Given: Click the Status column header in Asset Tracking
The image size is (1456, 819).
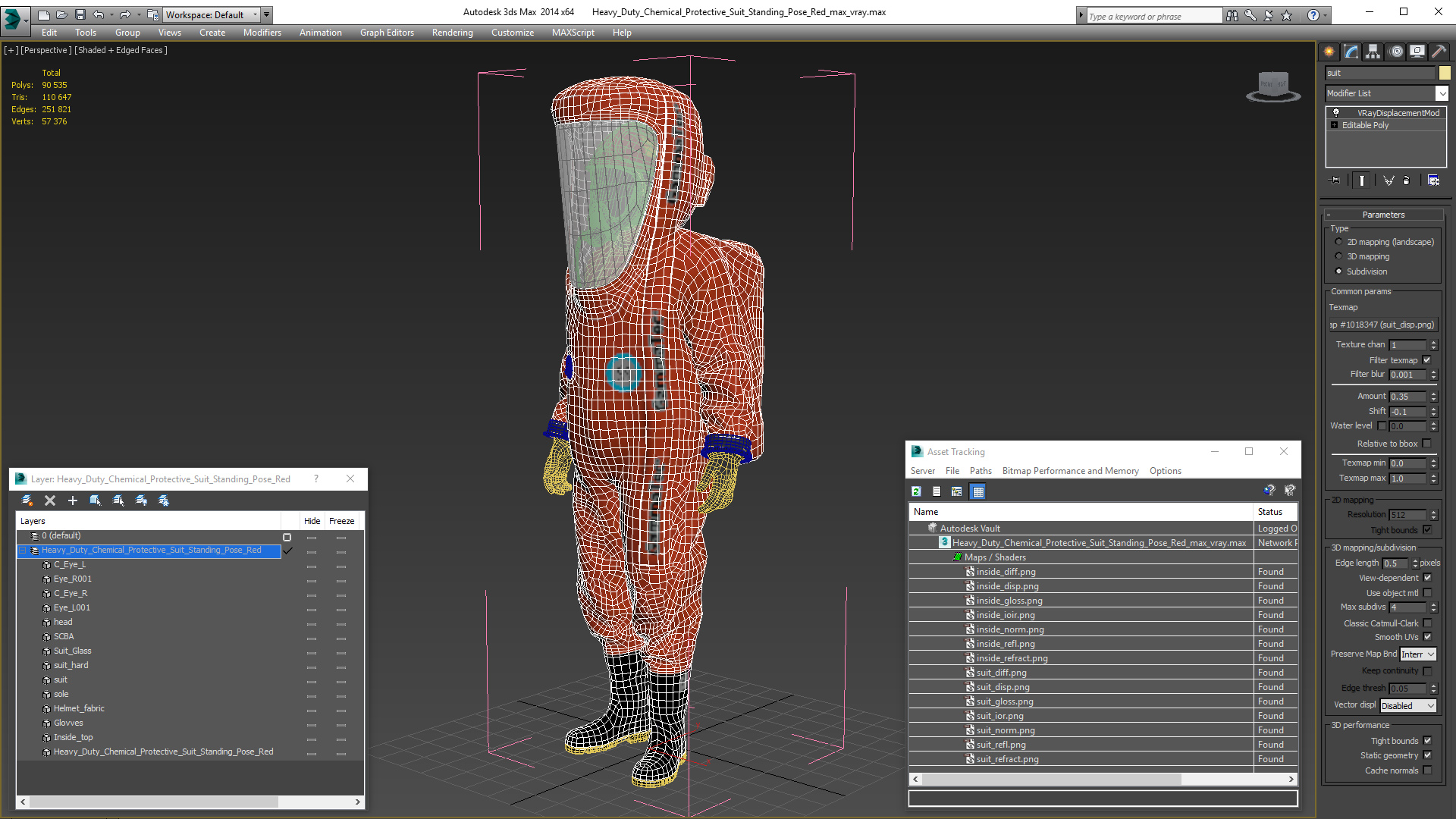Looking at the screenshot, I should click(x=1276, y=512).
